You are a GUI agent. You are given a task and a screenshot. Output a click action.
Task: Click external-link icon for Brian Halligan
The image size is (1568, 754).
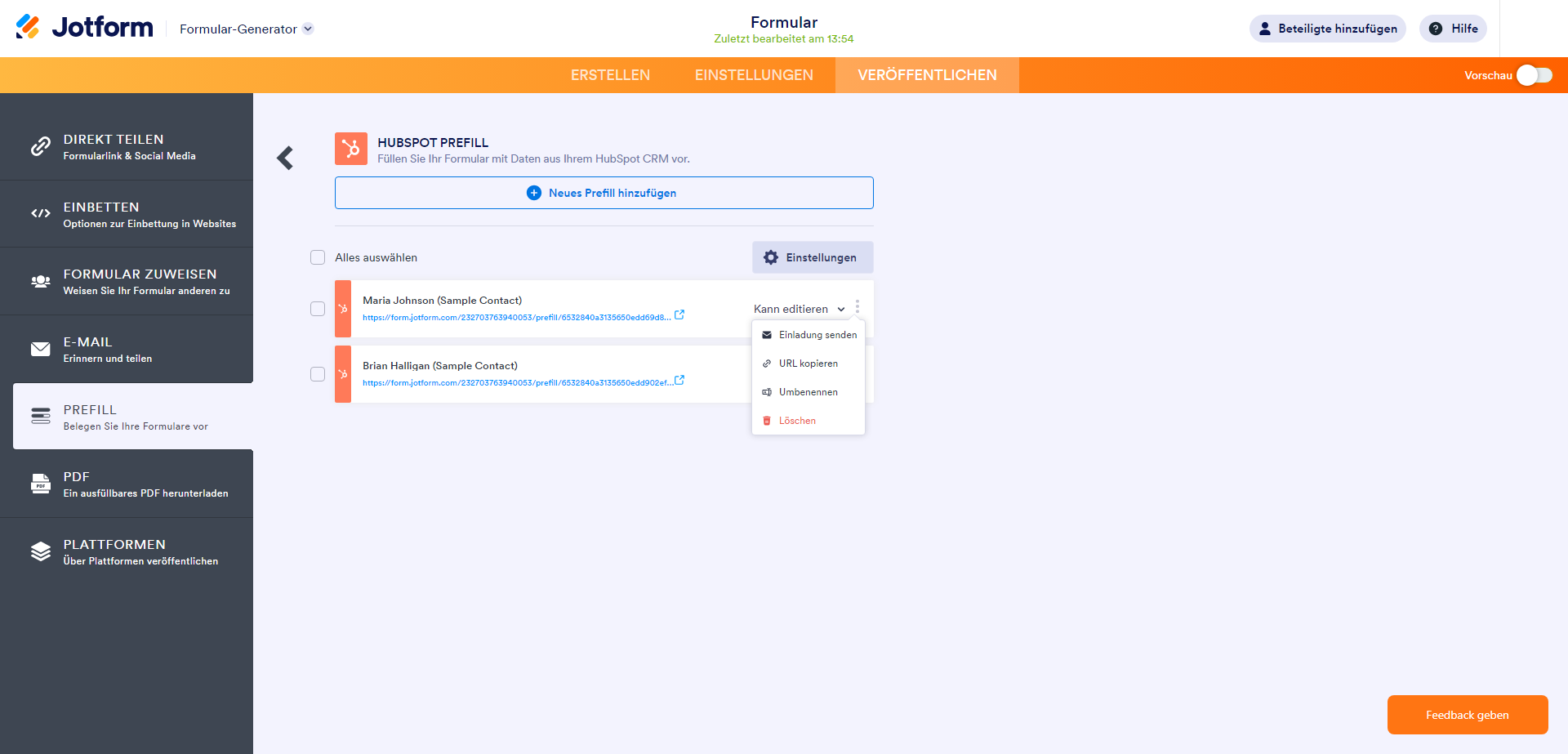pyautogui.click(x=679, y=380)
